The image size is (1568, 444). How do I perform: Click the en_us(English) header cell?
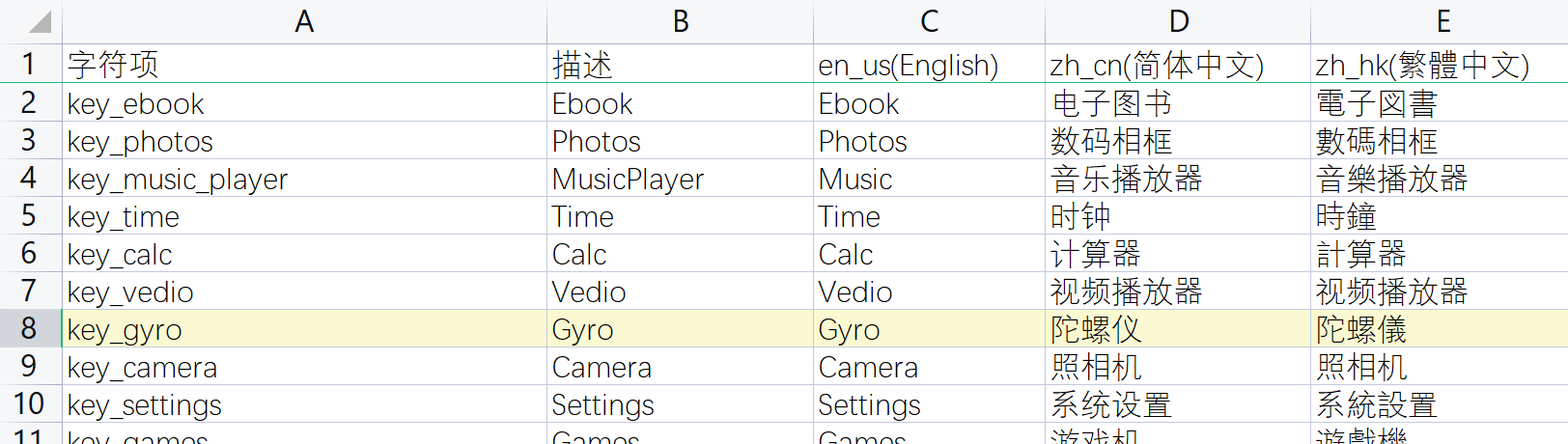(x=929, y=65)
